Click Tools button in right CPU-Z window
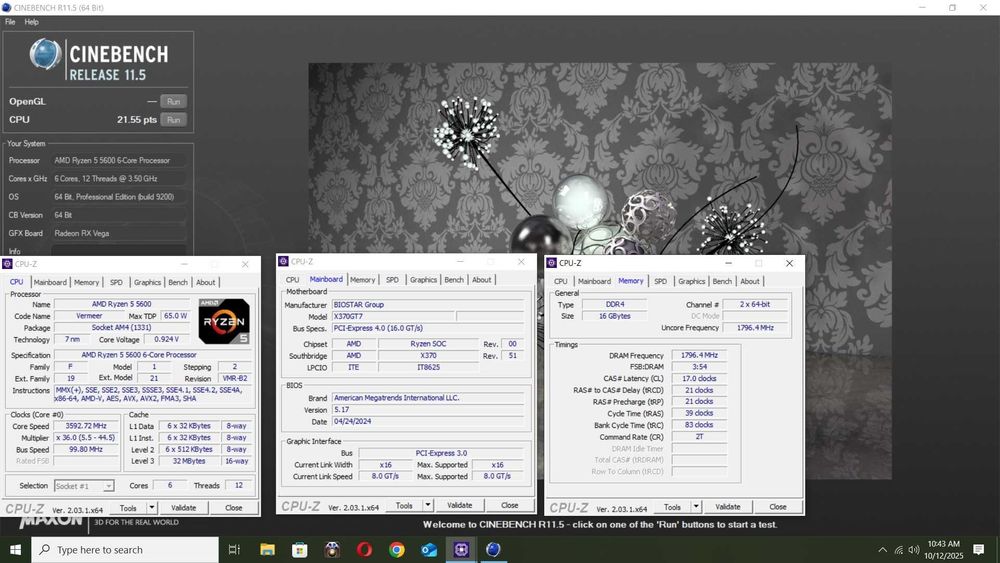1000x563 pixels. (673, 507)
